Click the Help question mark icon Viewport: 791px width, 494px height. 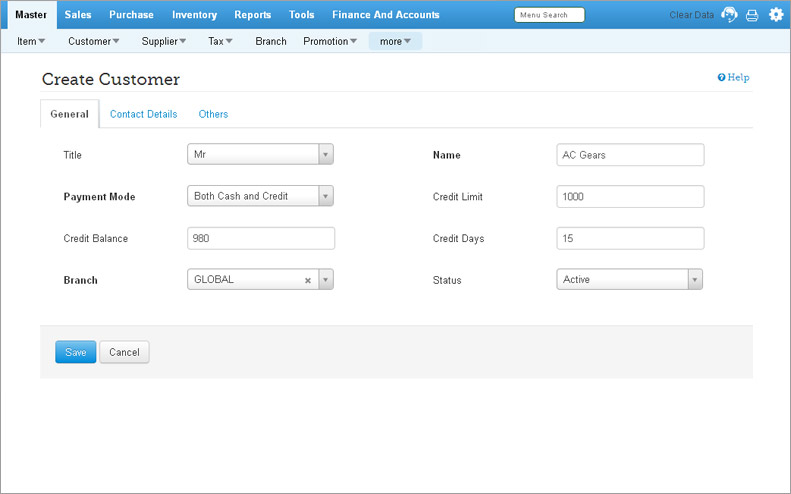coord(721,78)
